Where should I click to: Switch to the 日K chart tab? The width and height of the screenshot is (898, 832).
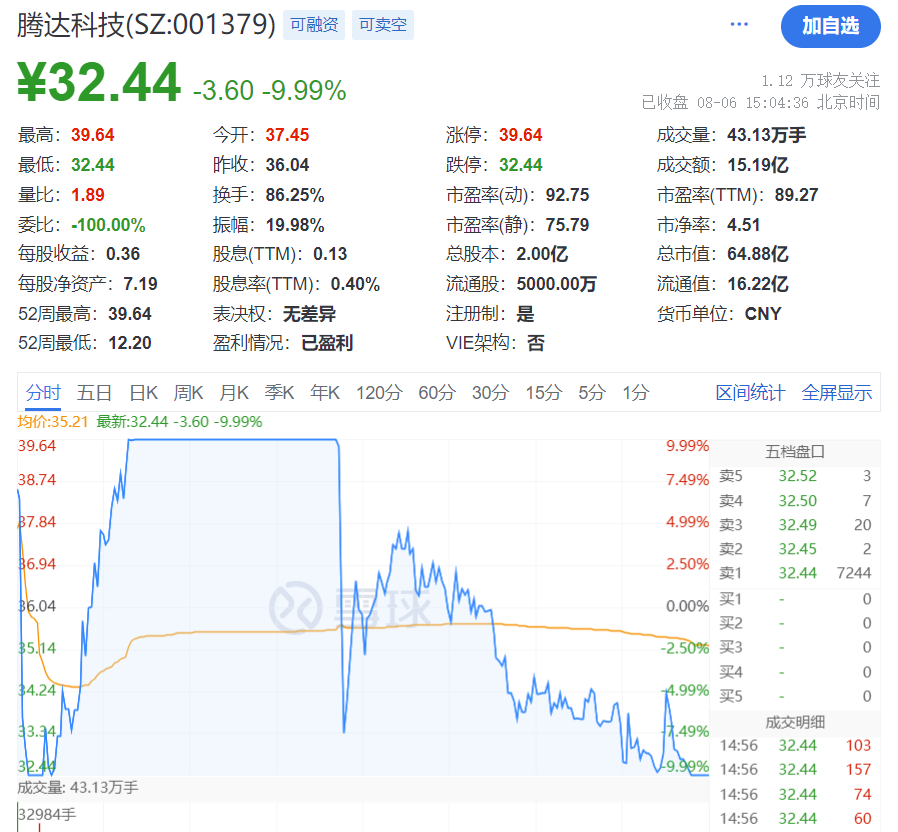(x=144, y=393)
